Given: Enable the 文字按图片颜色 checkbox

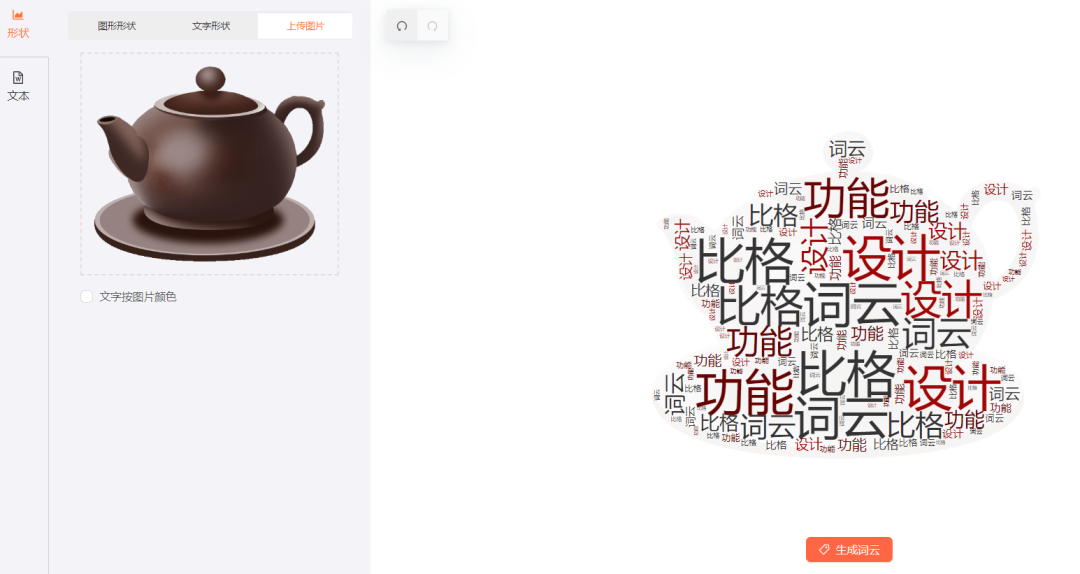Looking at the screenshot, I should [x=87, y=297].
